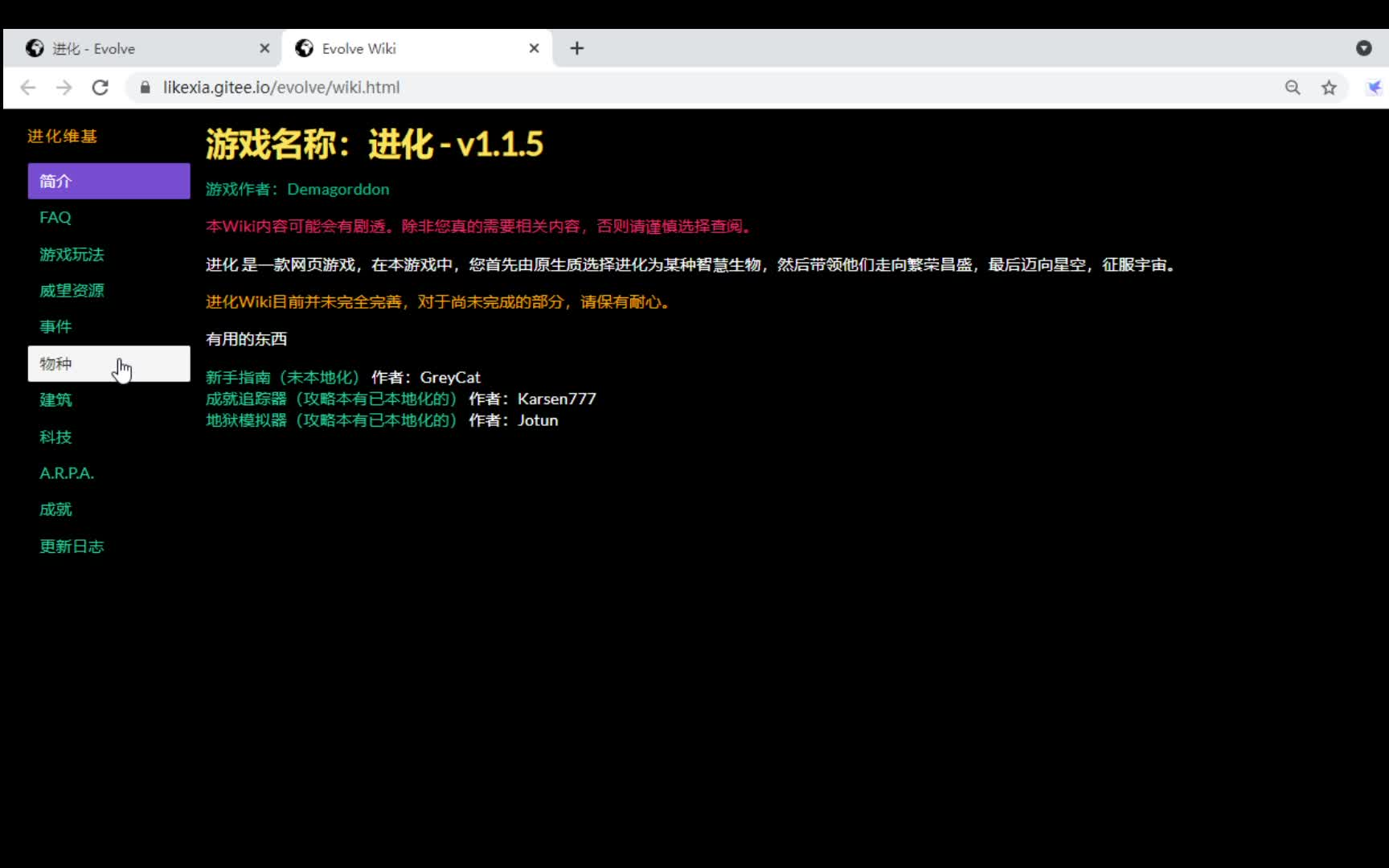1389x868 pixels.
Task: Click the title 游戏名称：进化 - v1.1.5
Action: click(x=375, y=145)
